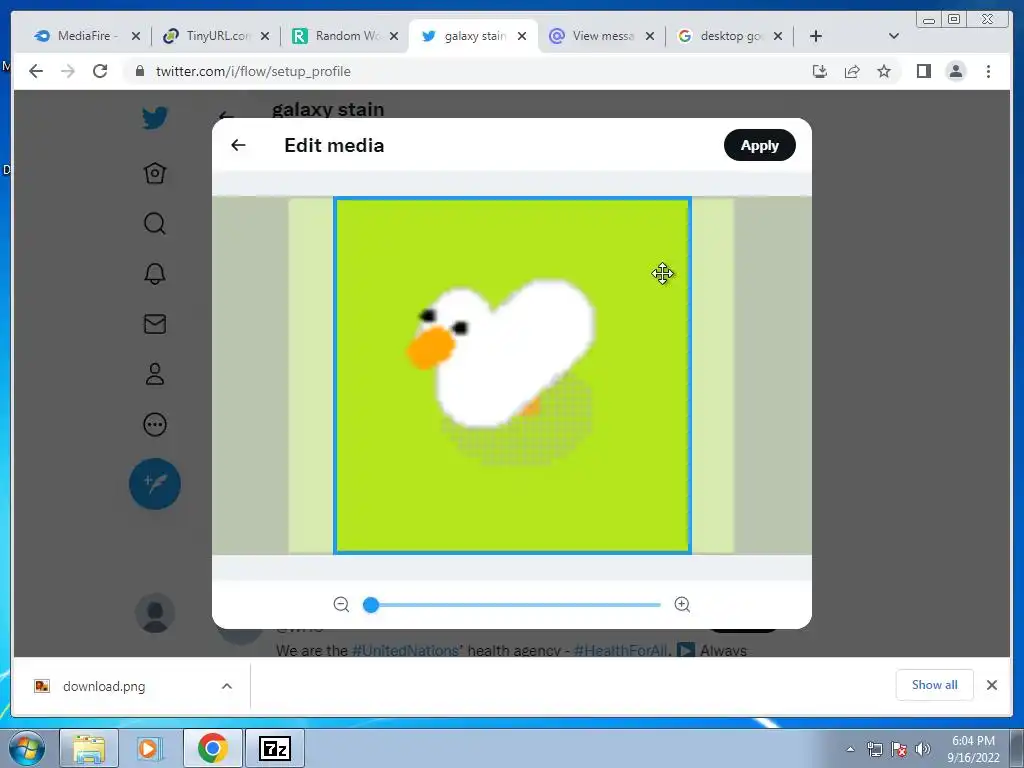Click the zoom slider track middle
1024x768 pixels.
(513, 605)
